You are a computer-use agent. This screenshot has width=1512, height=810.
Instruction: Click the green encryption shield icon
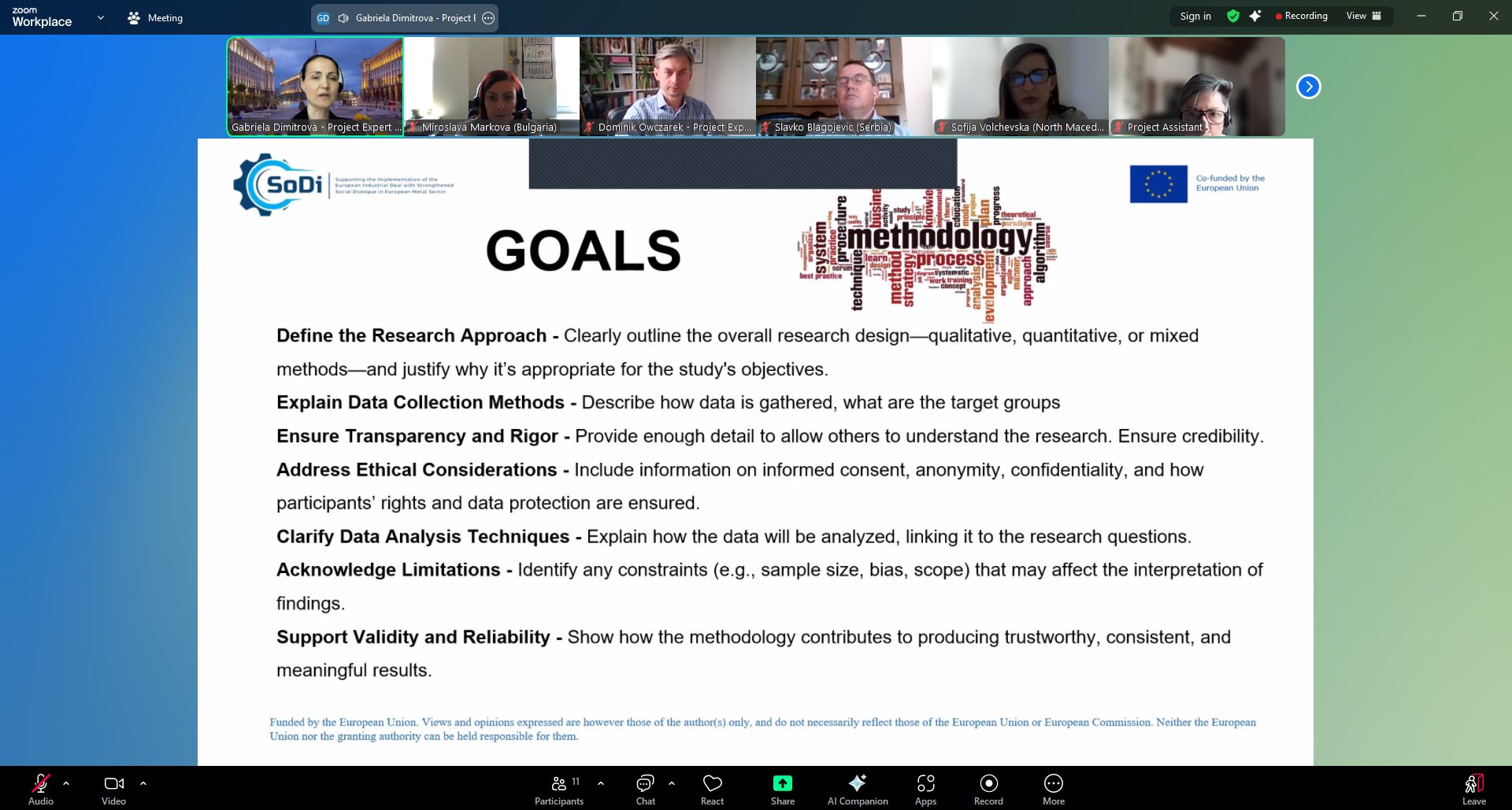[x=1233, y=16]
